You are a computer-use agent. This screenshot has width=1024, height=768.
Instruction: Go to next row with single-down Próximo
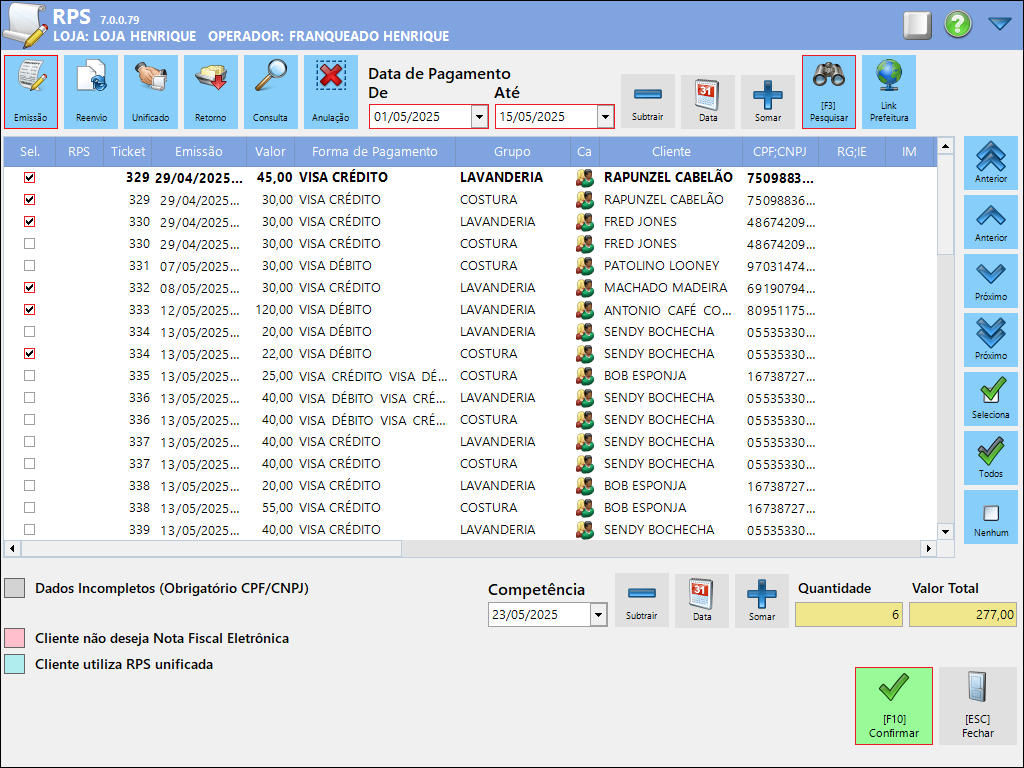pos(991,281)
